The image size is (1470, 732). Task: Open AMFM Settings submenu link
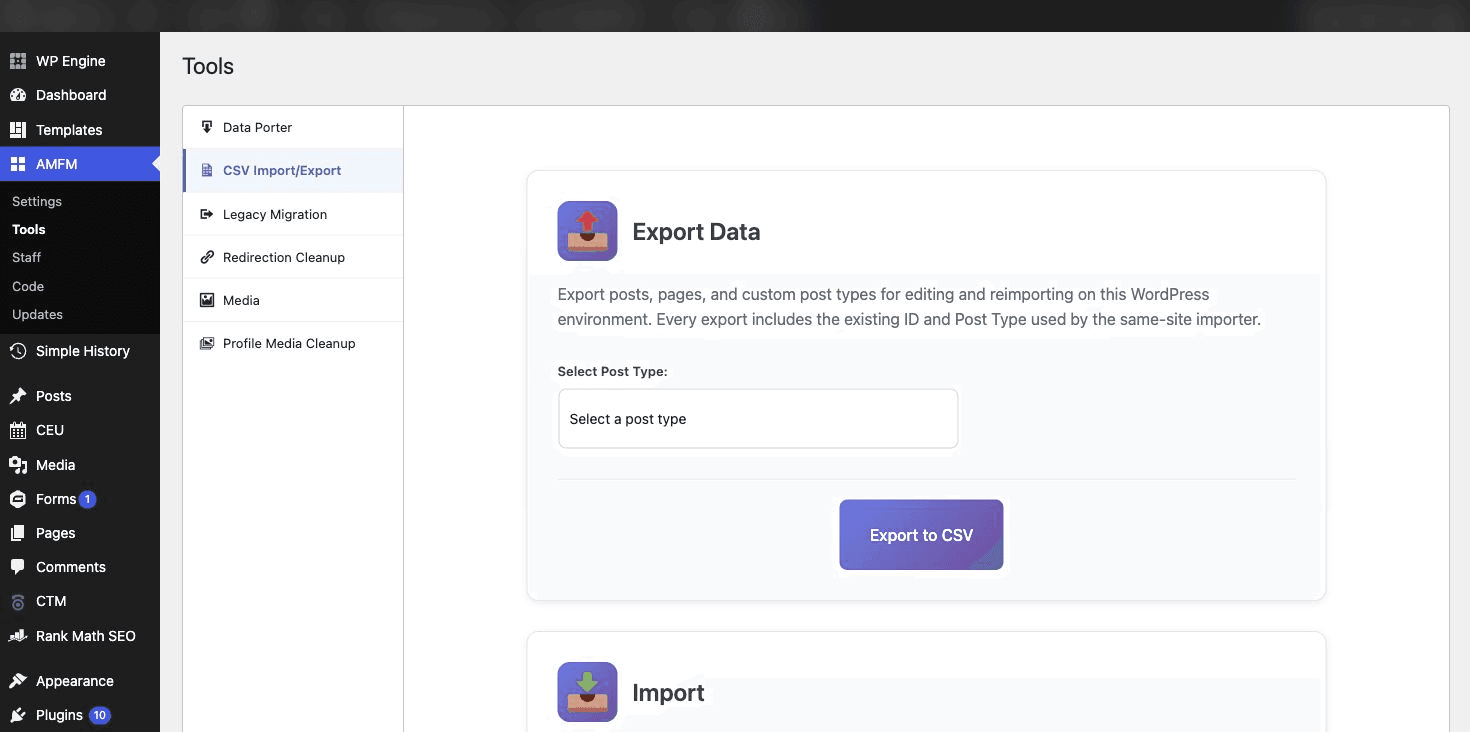pos(37,201)
